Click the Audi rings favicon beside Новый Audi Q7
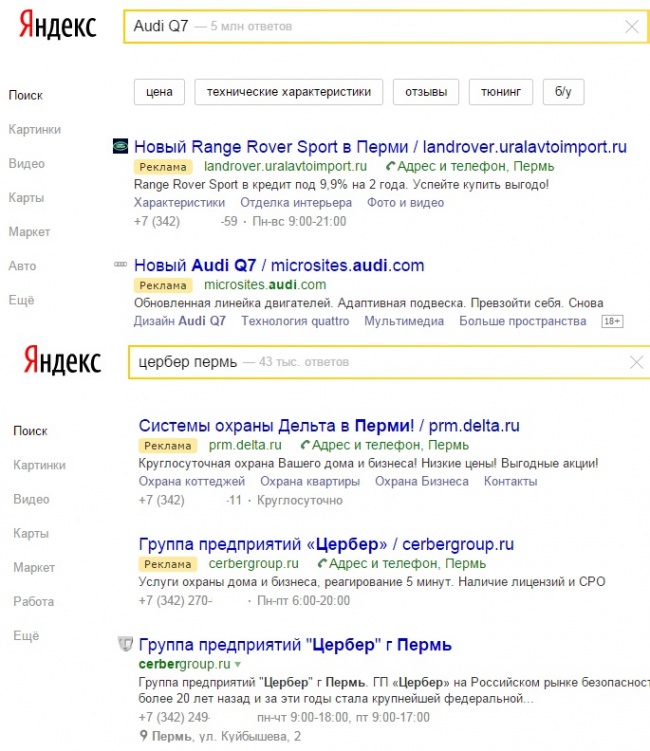The width and height of the screenshot is (650, 751). coord(120,264)
